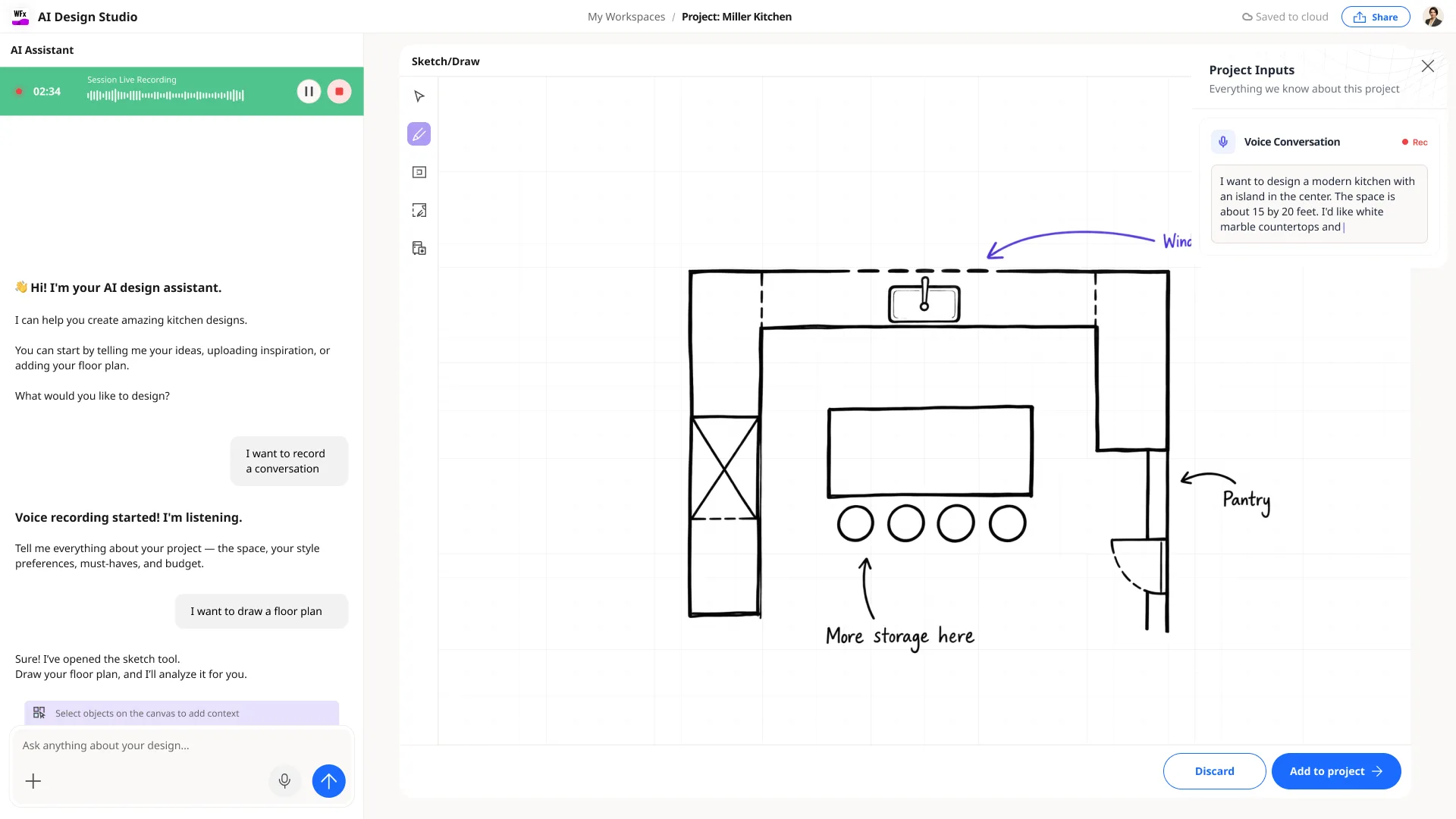Open My Workspaces breadcrumb link
1456x819 pixels.
coord(626,17)
